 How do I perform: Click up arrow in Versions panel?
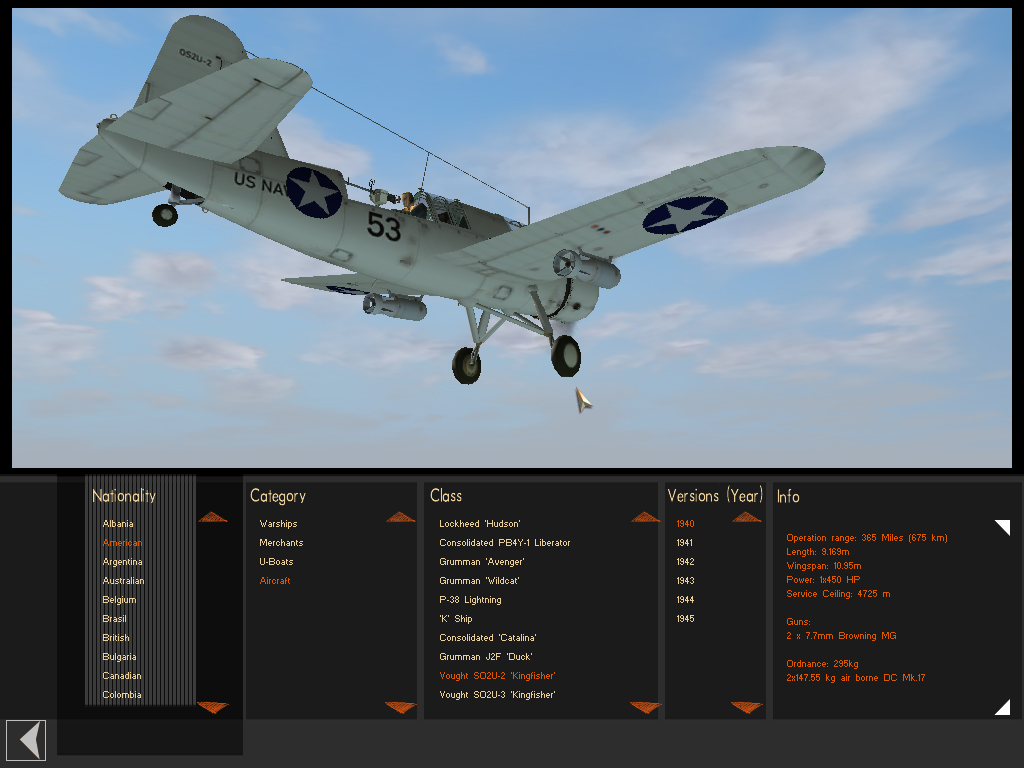(x=746, y=517)
